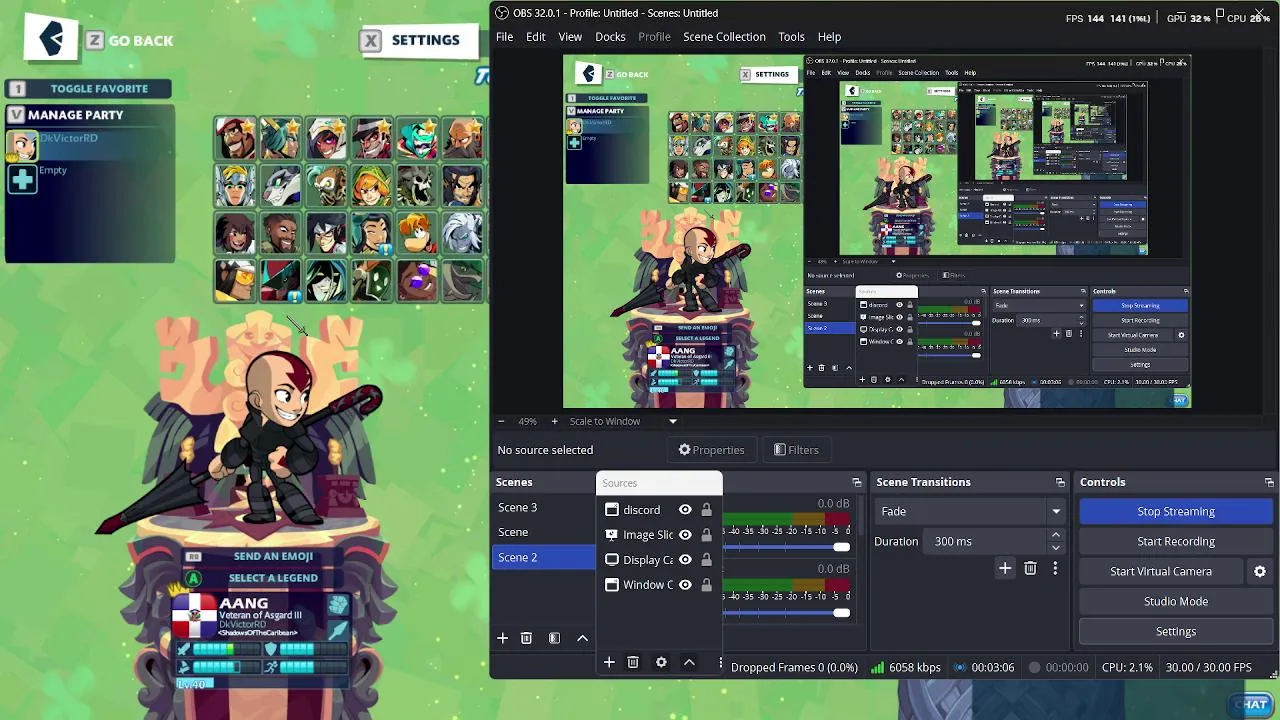Open OBS Settings from the Controls dock
This screenshot has height=720, width=1280.
point(1176,631)
